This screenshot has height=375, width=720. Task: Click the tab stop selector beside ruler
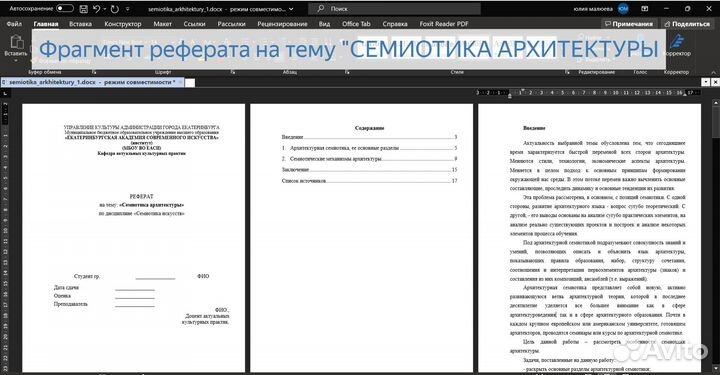tap(5, 94)
